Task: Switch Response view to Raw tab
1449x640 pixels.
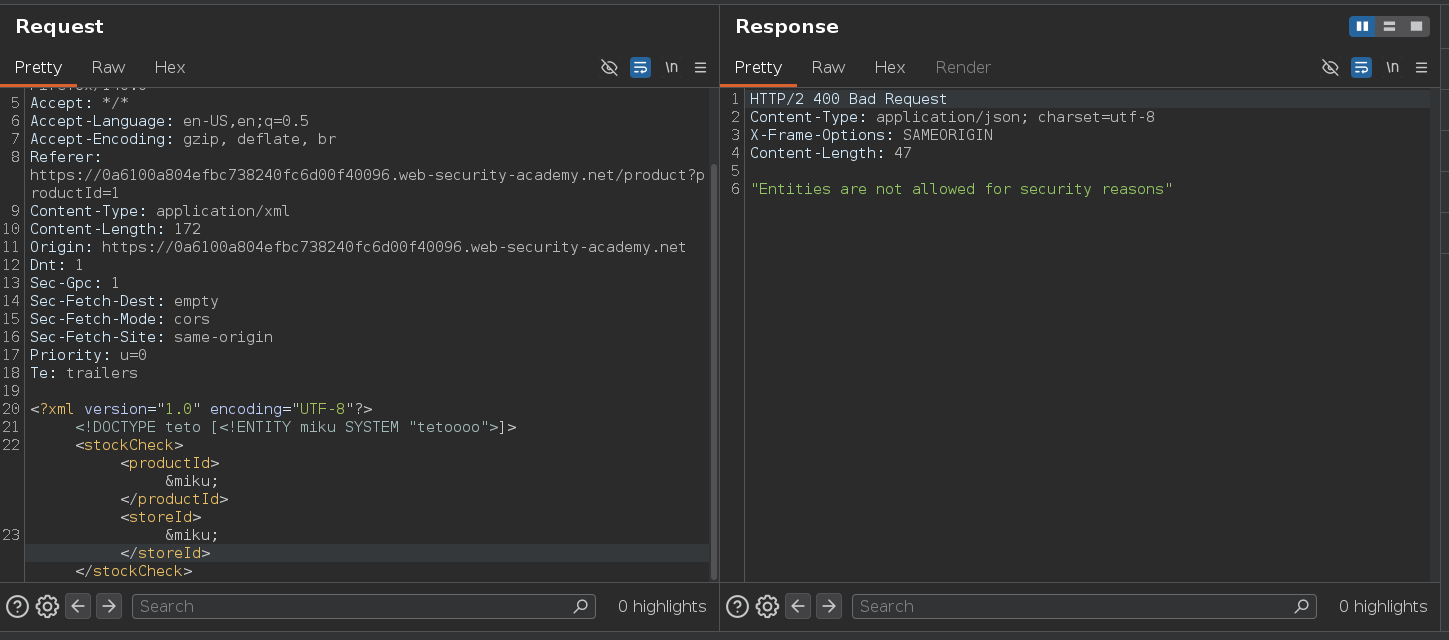Action: pos(828,67)
